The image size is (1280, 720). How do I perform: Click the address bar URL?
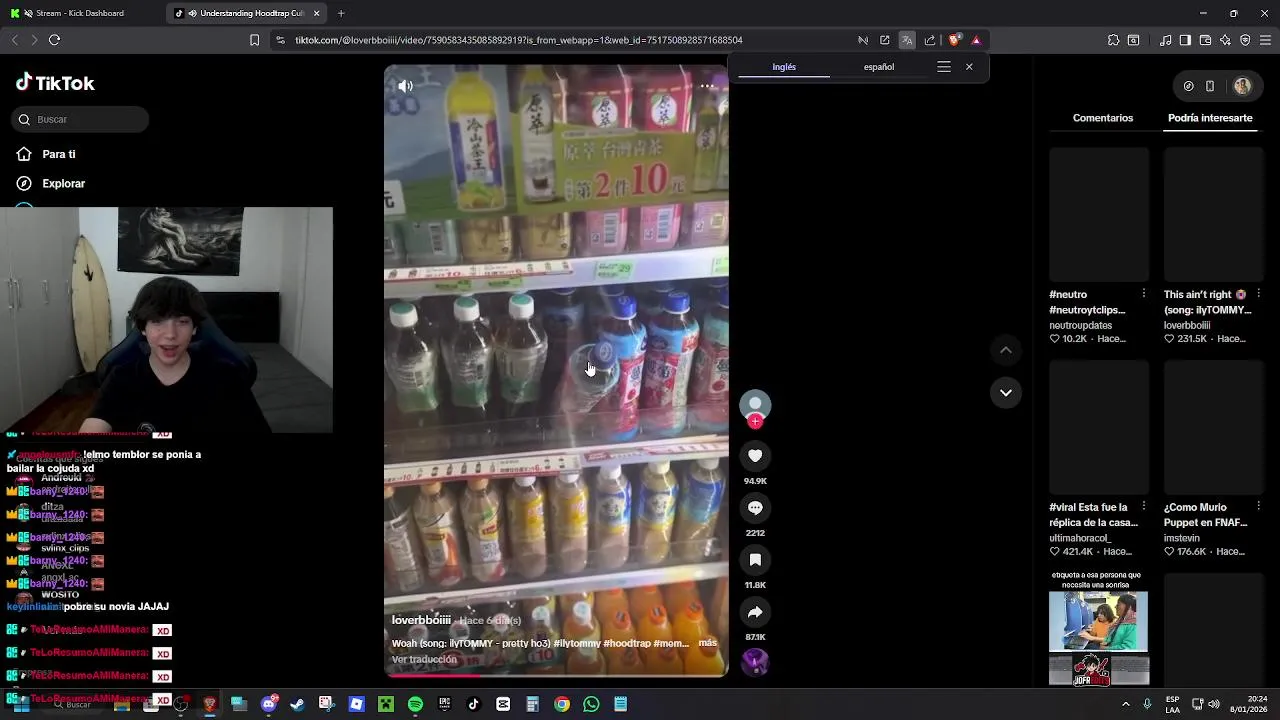click(x=518, y=40)
